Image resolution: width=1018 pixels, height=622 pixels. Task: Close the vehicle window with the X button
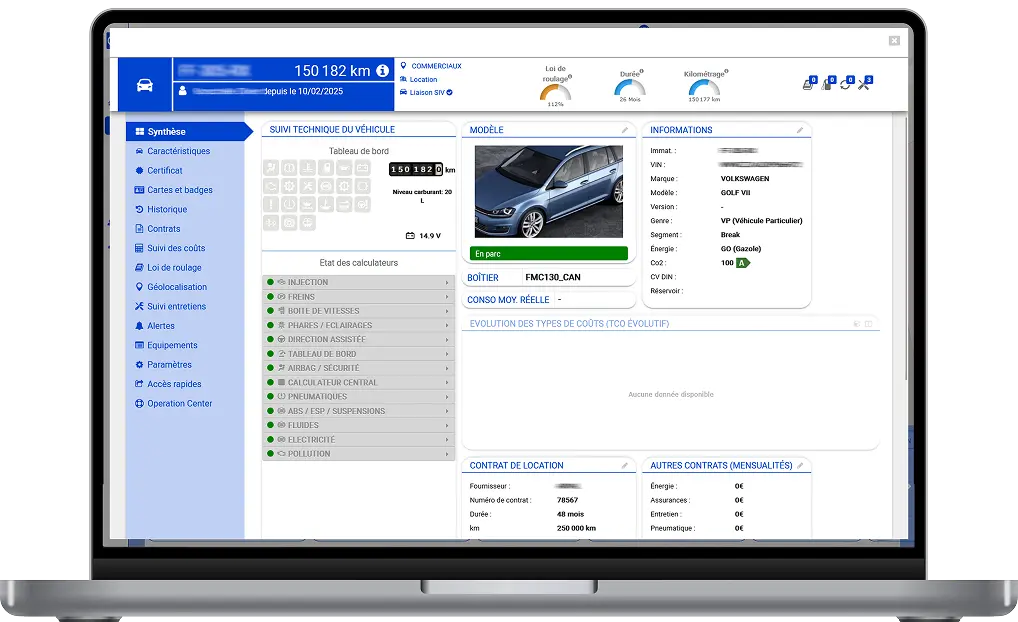(x=894, y=40)
